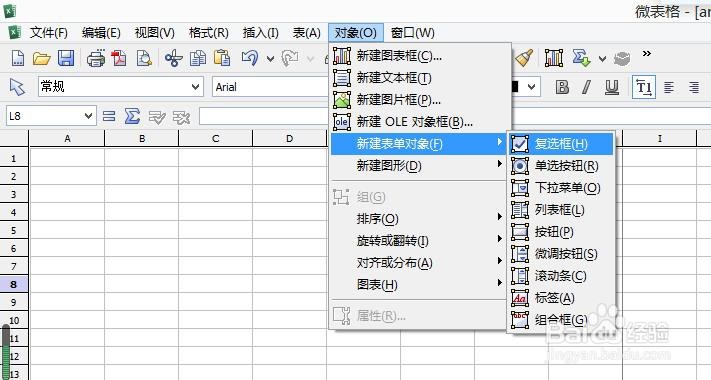Open file with folder icon
Image resolution: width=711 pixels, height=380 pixels.
41,58
